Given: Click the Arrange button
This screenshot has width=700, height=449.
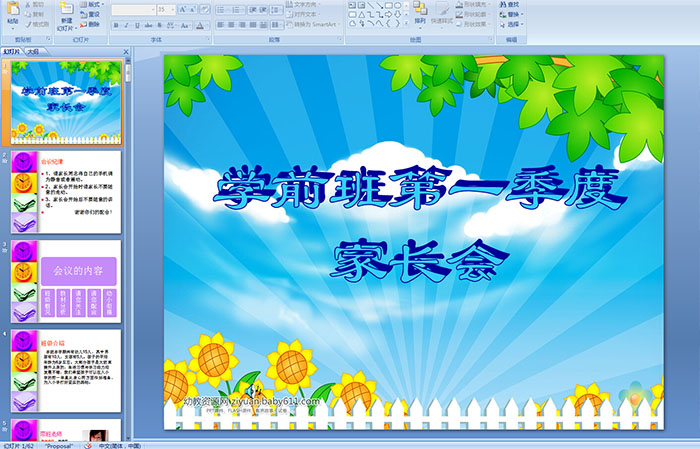Looking at the screenshot, I should (x=420, y=14).
